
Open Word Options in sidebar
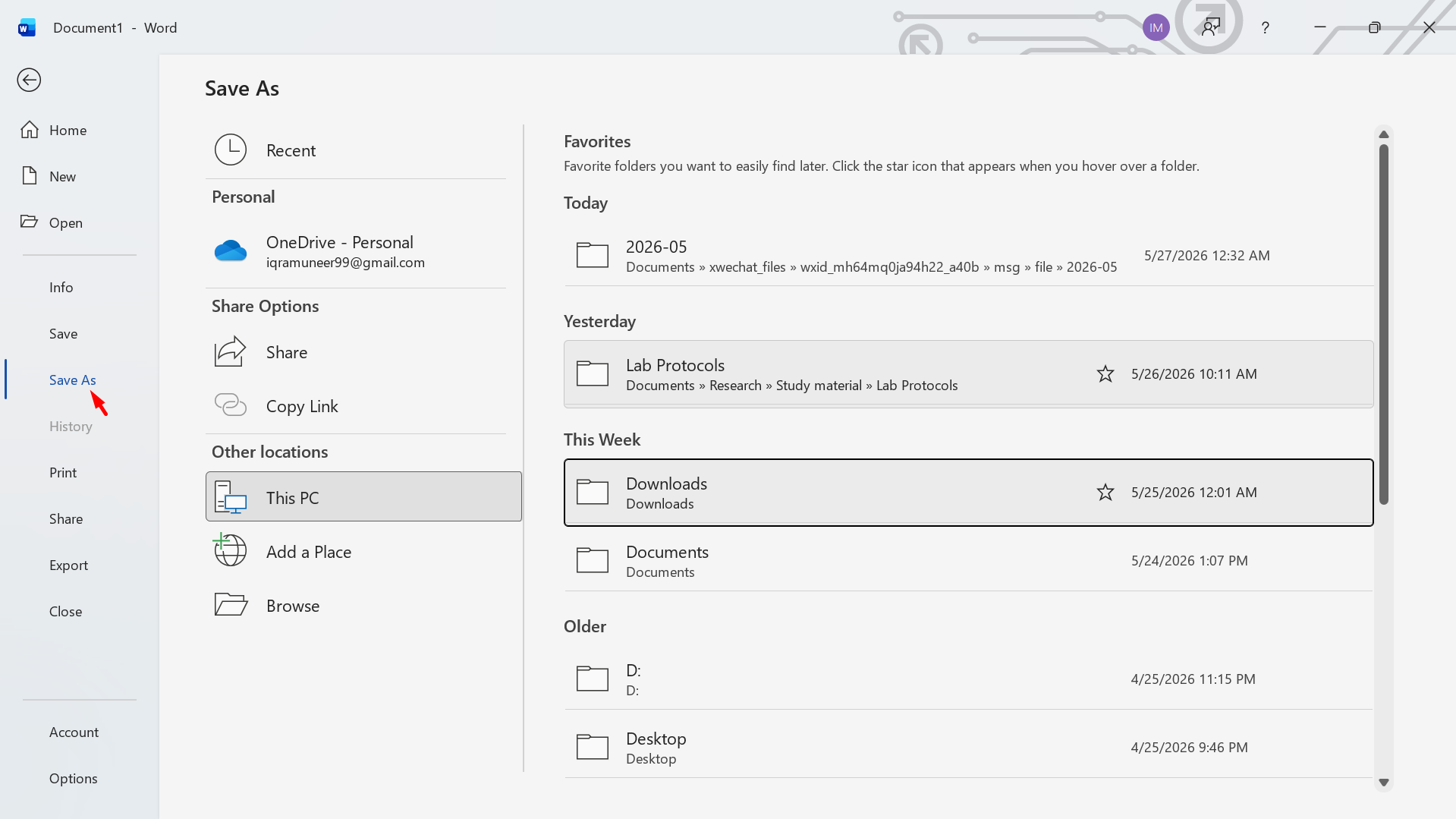[74, 778]
